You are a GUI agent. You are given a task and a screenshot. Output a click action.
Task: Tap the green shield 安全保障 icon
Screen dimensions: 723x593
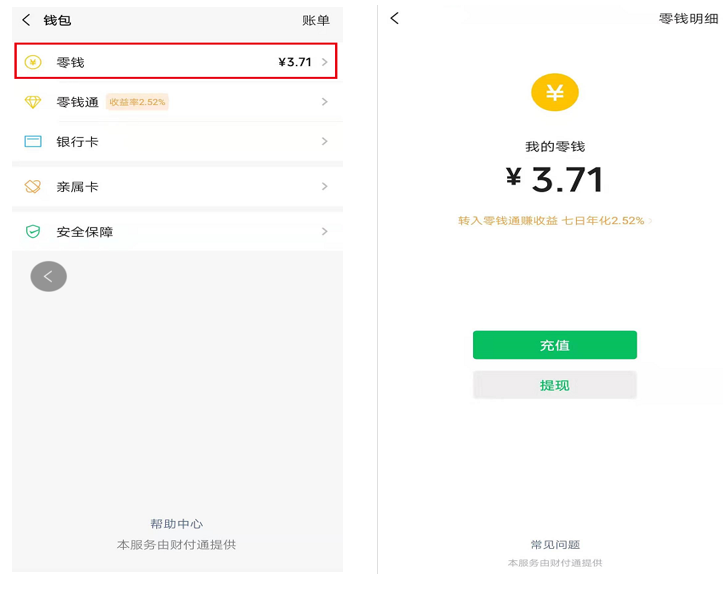click(x=33, y=231)
